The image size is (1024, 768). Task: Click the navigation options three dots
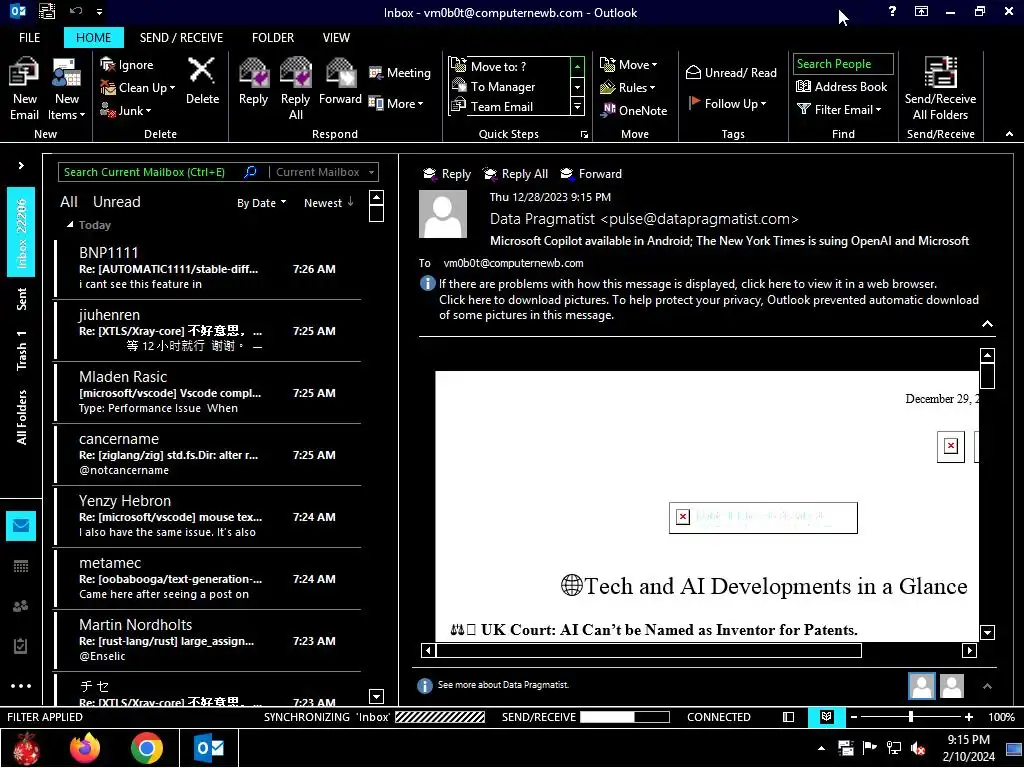point(21,686)
